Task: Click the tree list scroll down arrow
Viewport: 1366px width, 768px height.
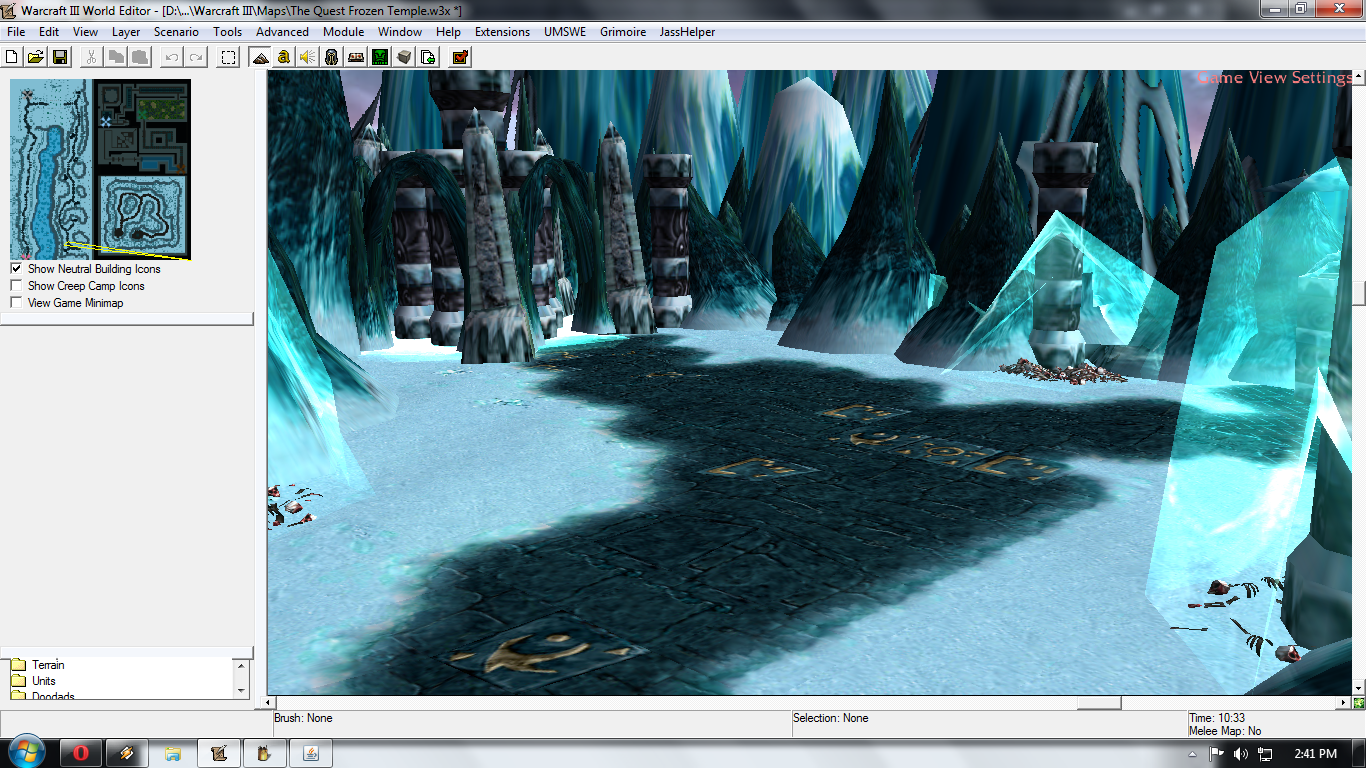Action: (x=240, y=691)
